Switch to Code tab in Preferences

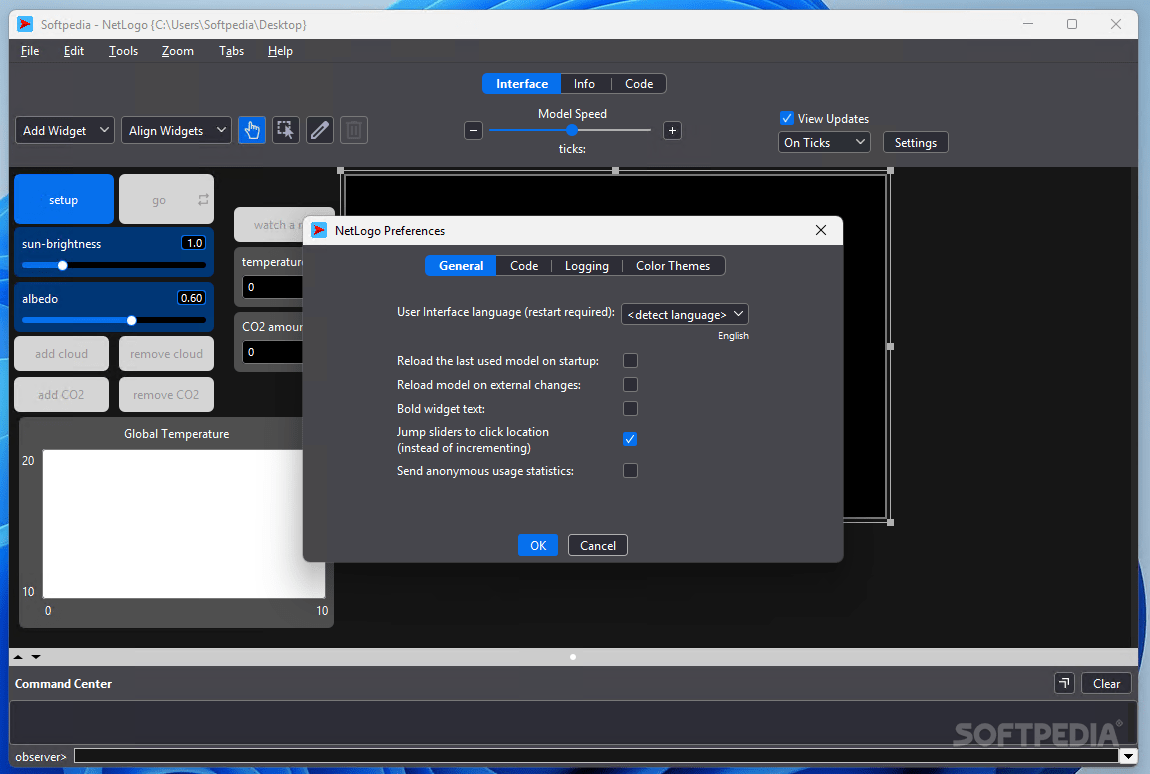[x=524, y=266]
